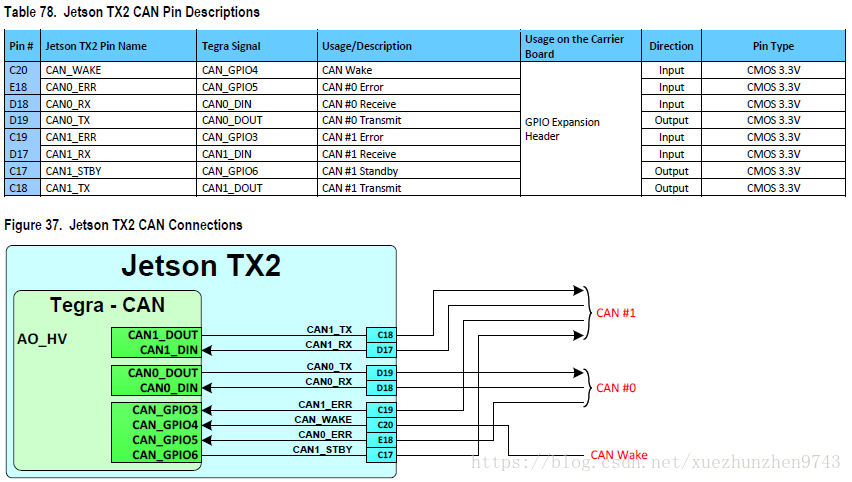Viewport: 852px width, 482px height.
Task: Click the red 'CAN #1' label
Action: click(616, 313)
